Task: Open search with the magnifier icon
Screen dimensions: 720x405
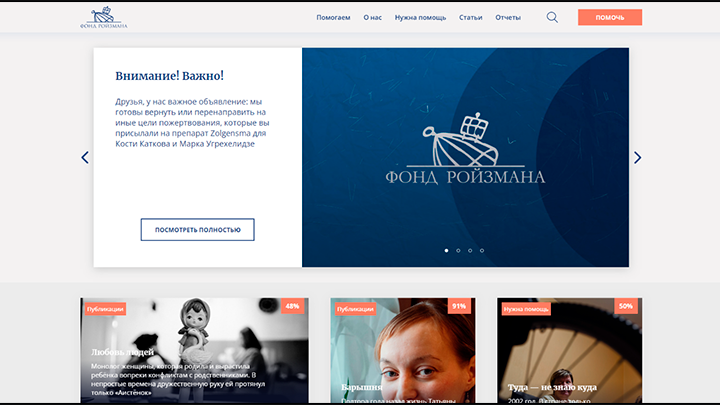Action: coord(552,17)
